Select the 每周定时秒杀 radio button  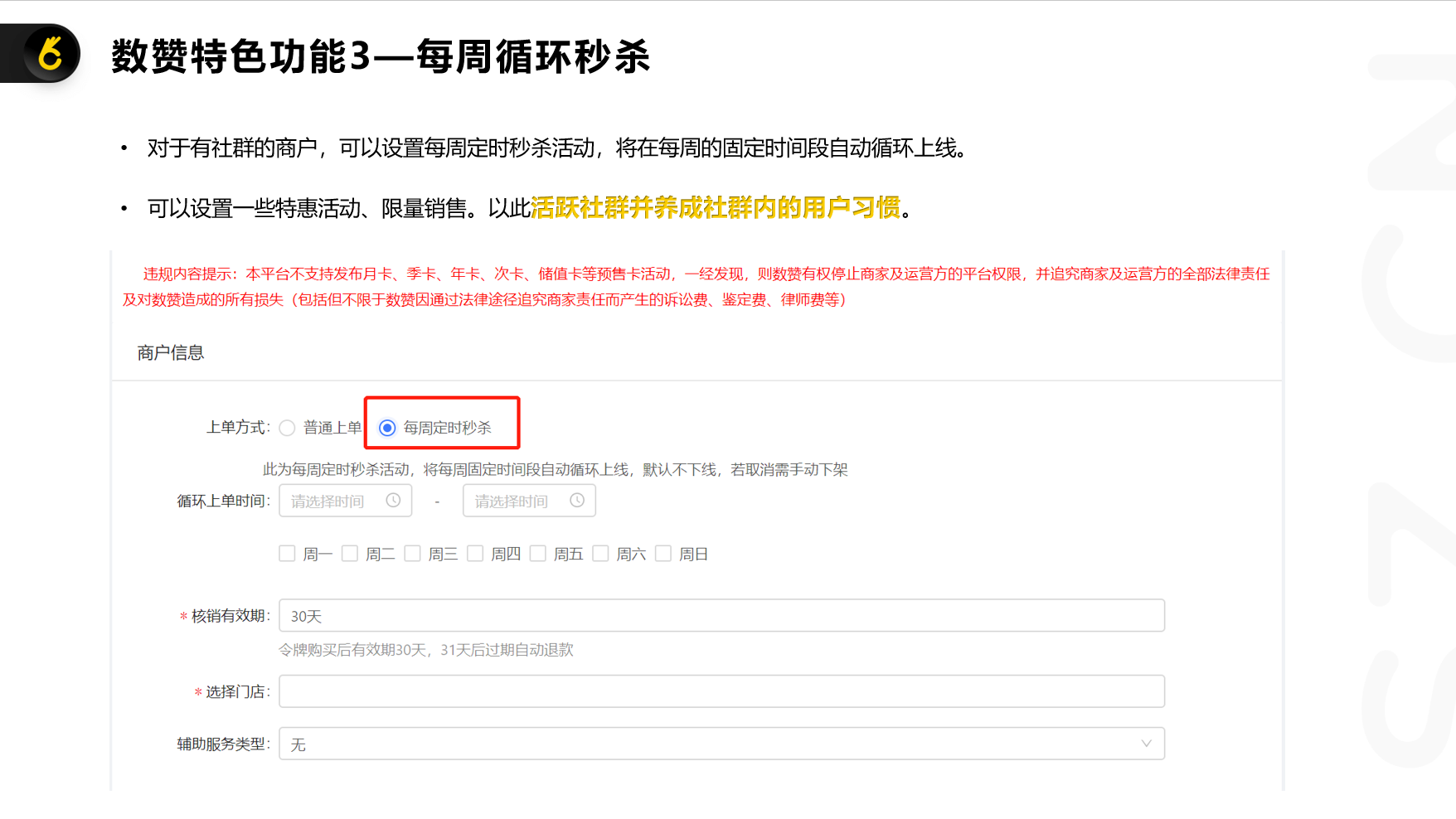[x=387, y=428]
